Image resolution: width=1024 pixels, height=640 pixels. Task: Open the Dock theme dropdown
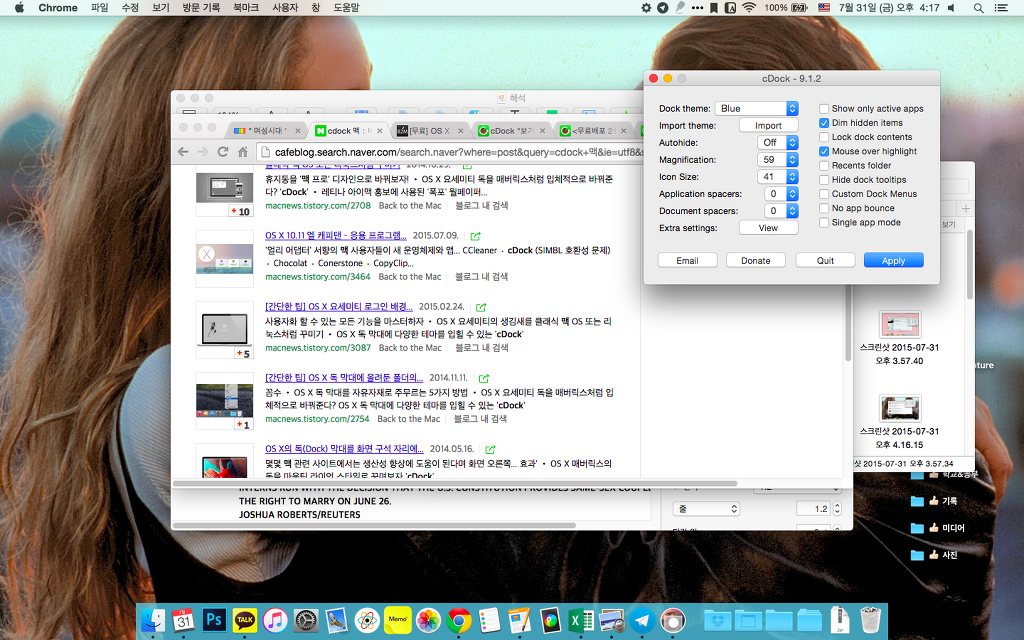point(757,108)
